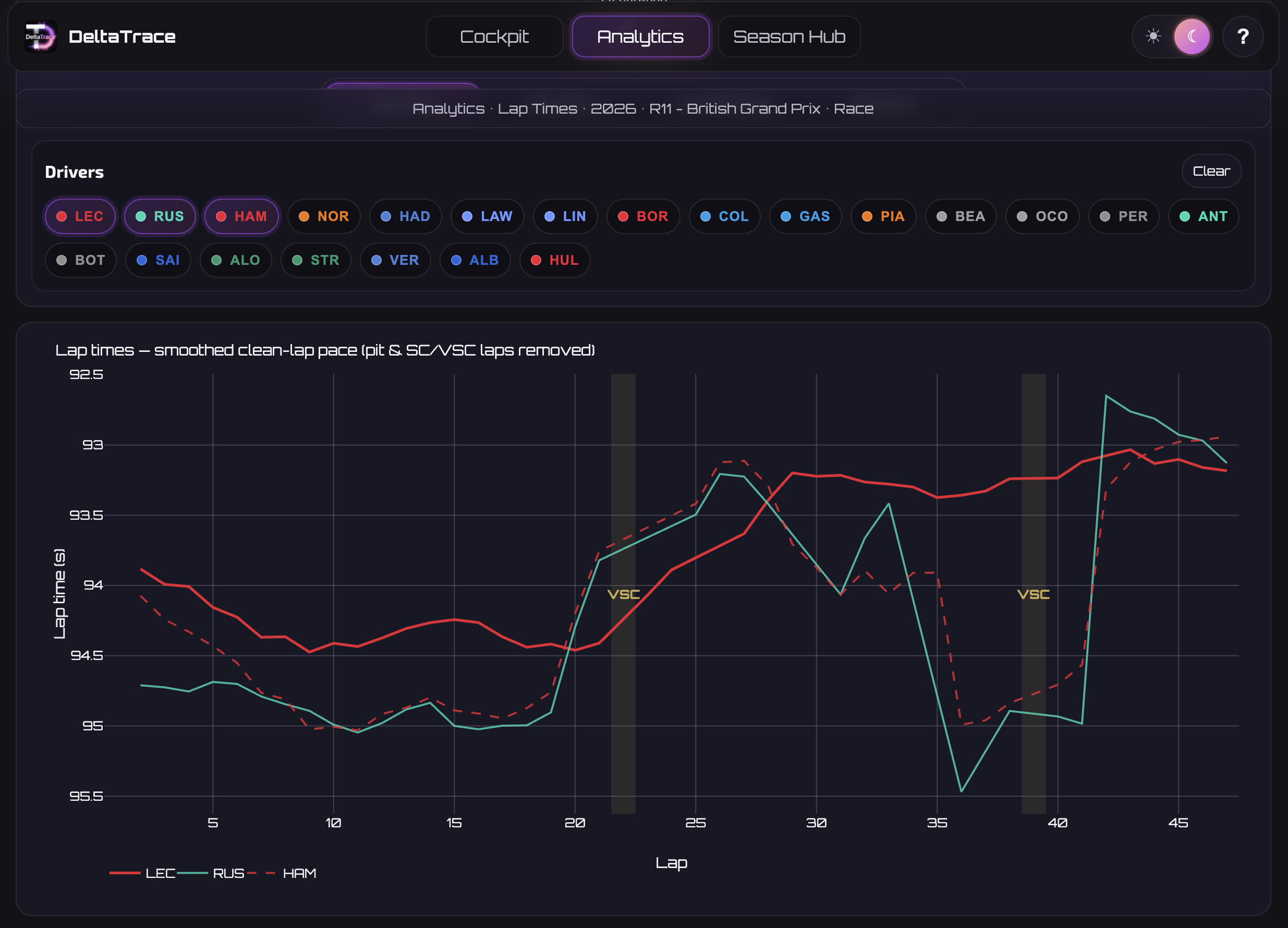
Task: Clear all selected drivers
Action: (1211, 171)
